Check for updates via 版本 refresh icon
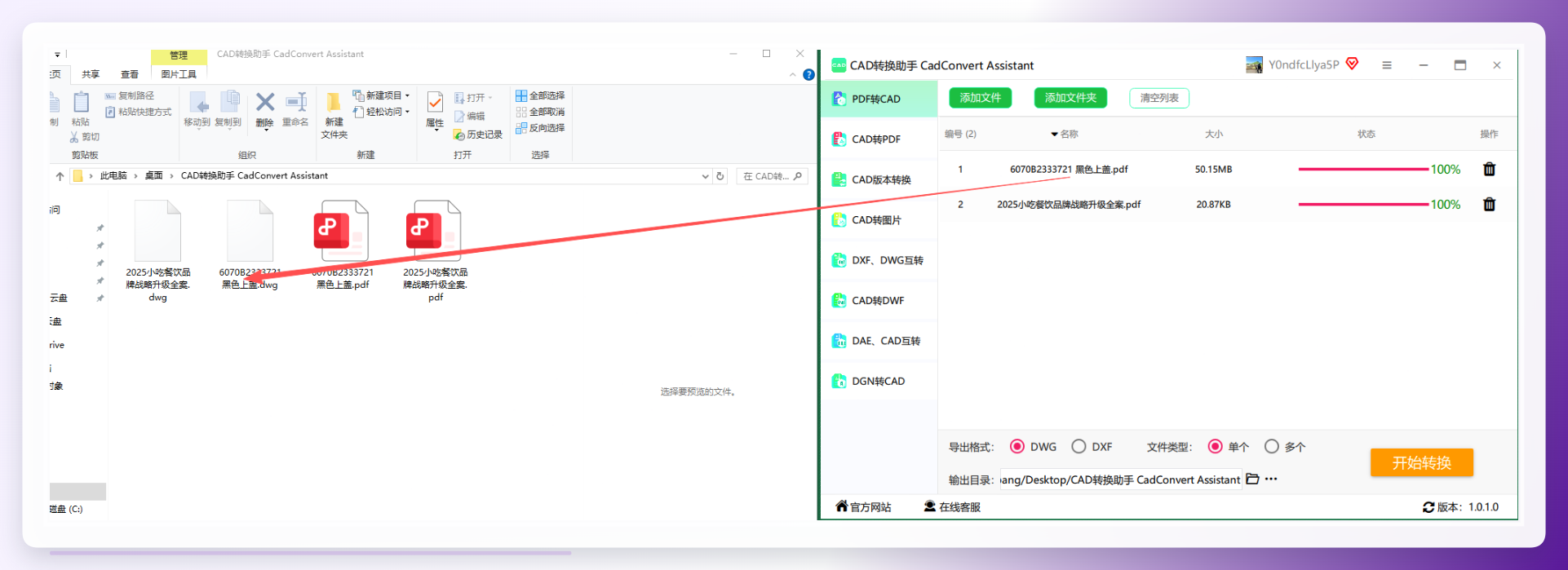Viewport: 1568px width, 570px height. tap(1428, 507)
